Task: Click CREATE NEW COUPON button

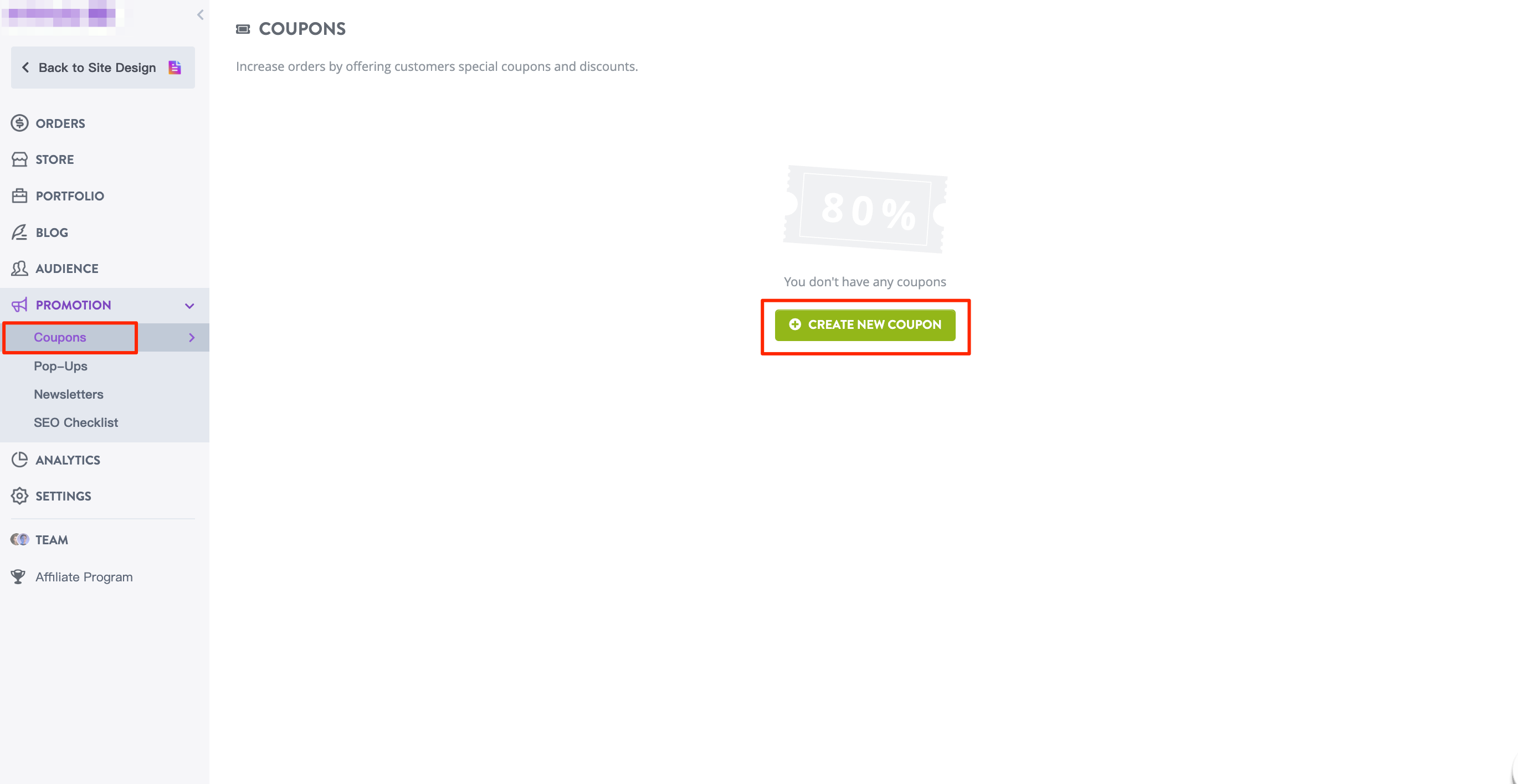Action: click(x=865, y=324)
